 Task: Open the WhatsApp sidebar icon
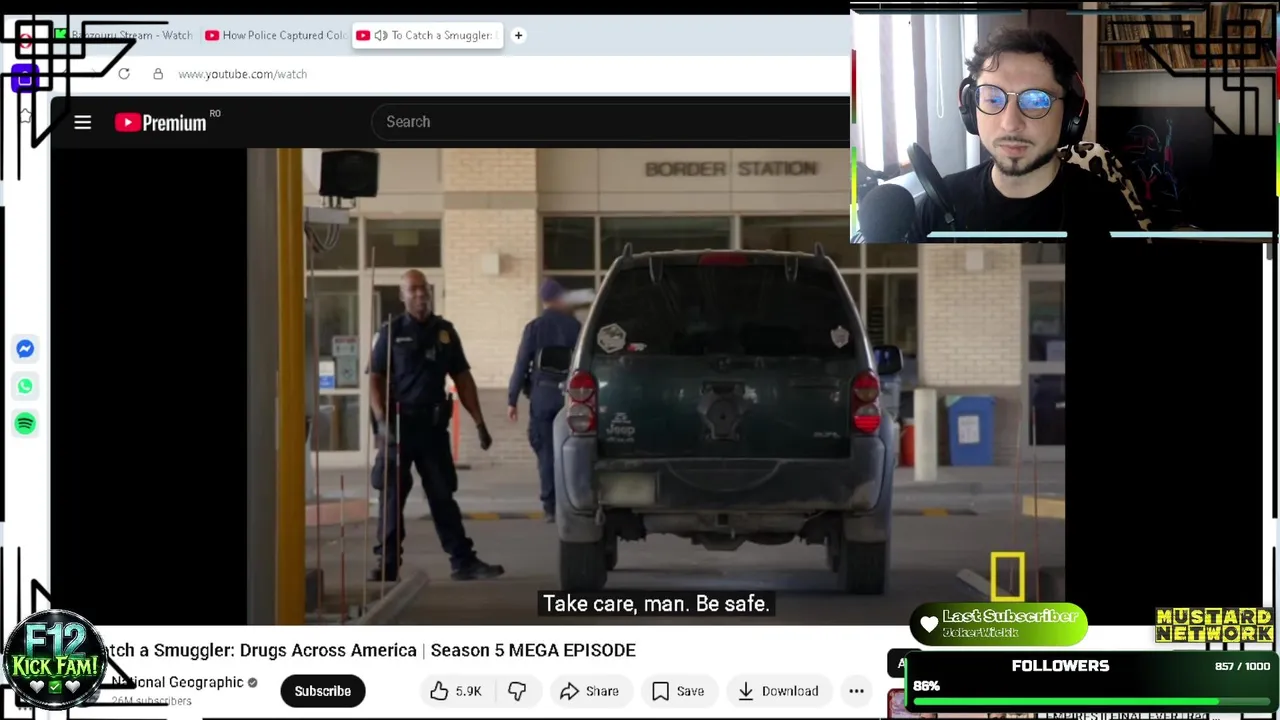tap(25, 386)
